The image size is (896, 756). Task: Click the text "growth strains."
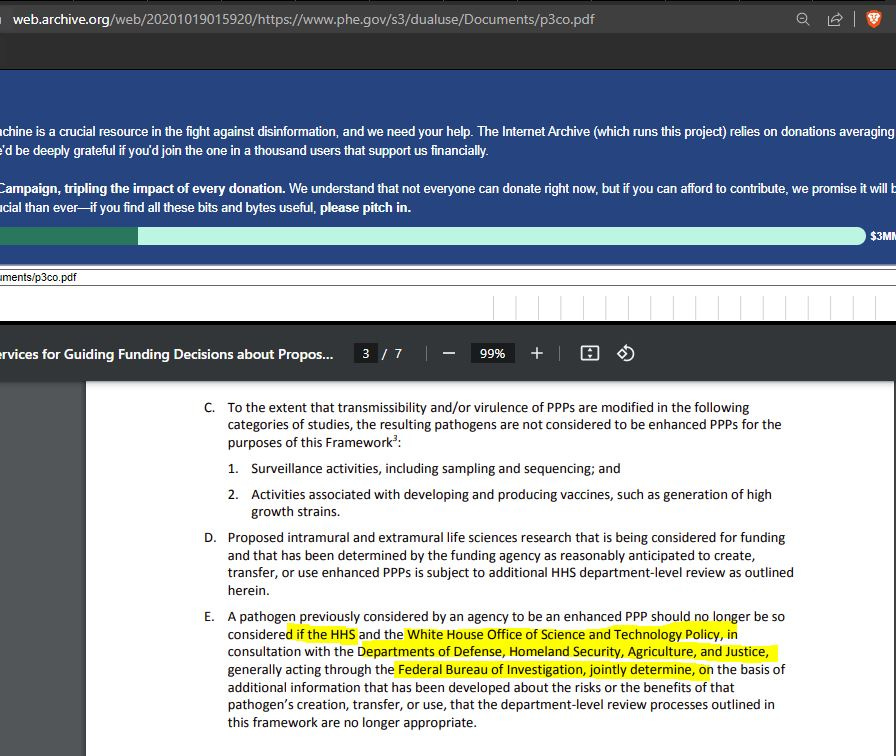pyautogui.click(x=295, y=512)
